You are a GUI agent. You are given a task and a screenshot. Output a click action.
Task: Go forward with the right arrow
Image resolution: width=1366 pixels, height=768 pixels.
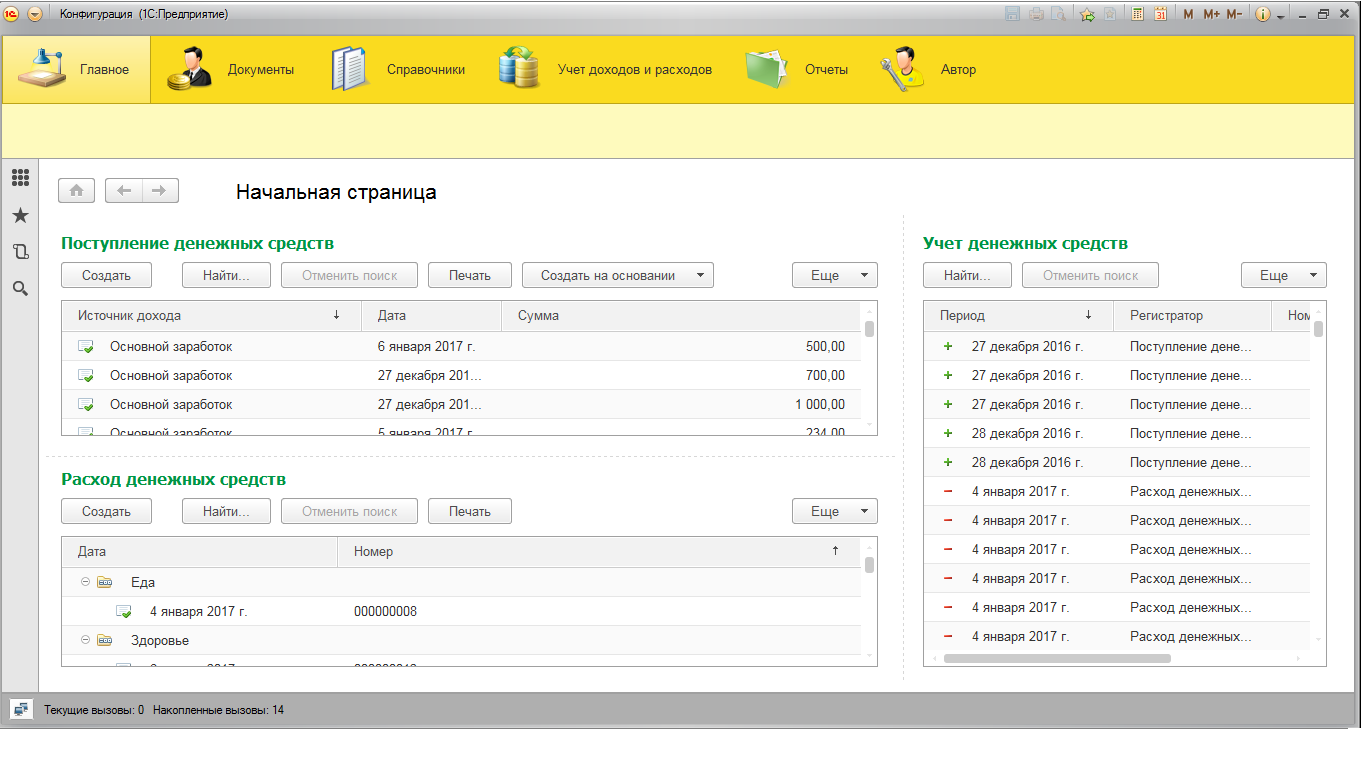160,191
